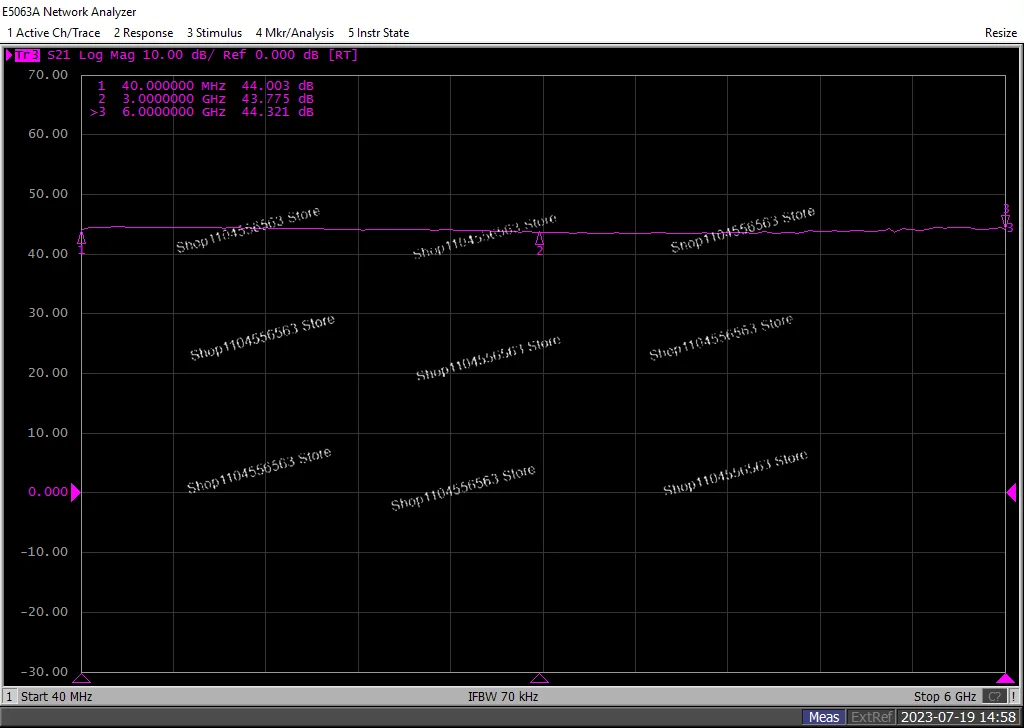The image size is (1024, 728).
Task: Click the Stop 6 GHz value
Action: click(945, 697)
